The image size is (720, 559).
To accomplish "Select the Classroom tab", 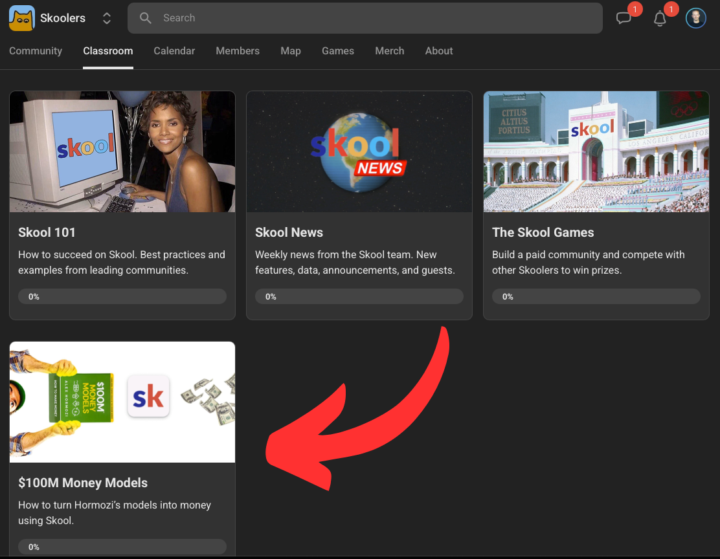I will [x=108, y=51].
